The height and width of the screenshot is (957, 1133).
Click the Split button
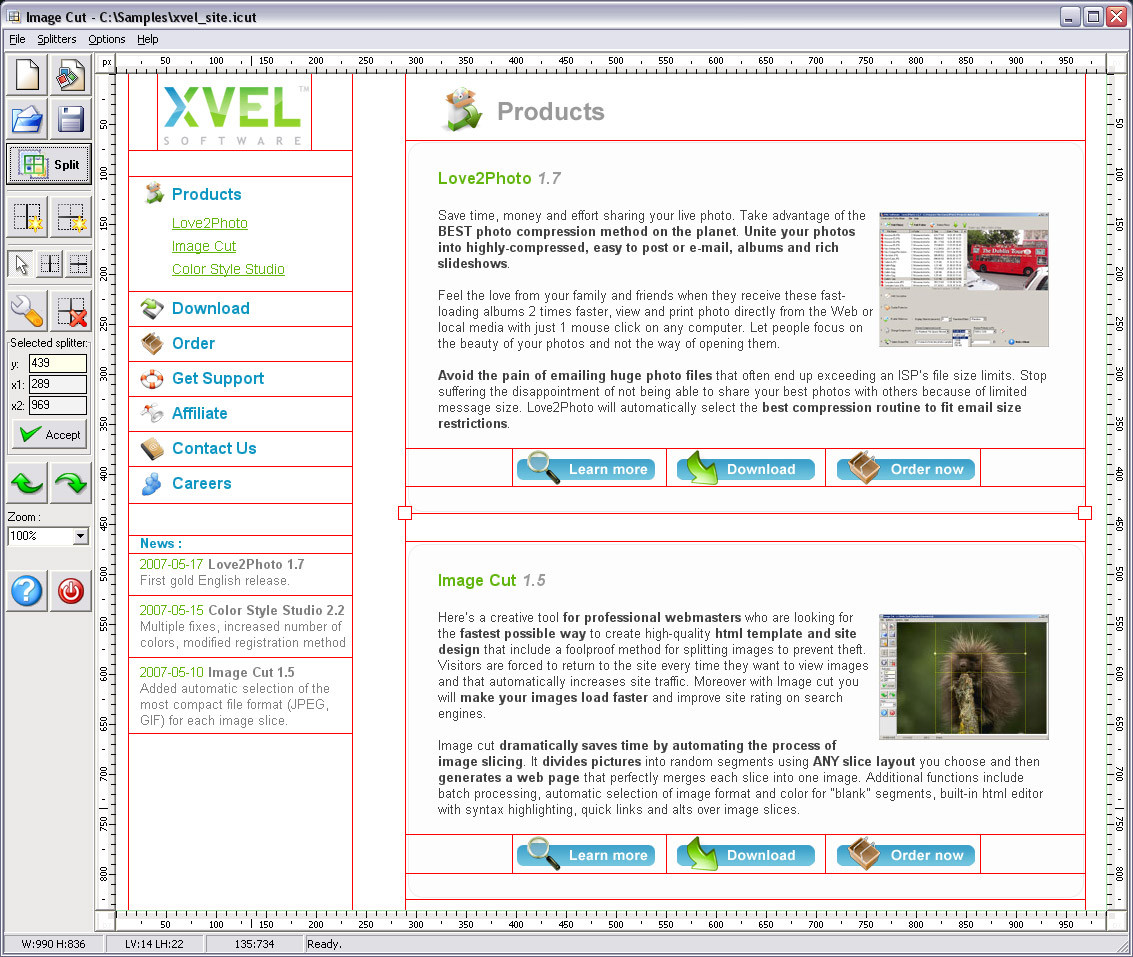click(x=48, y=164)
